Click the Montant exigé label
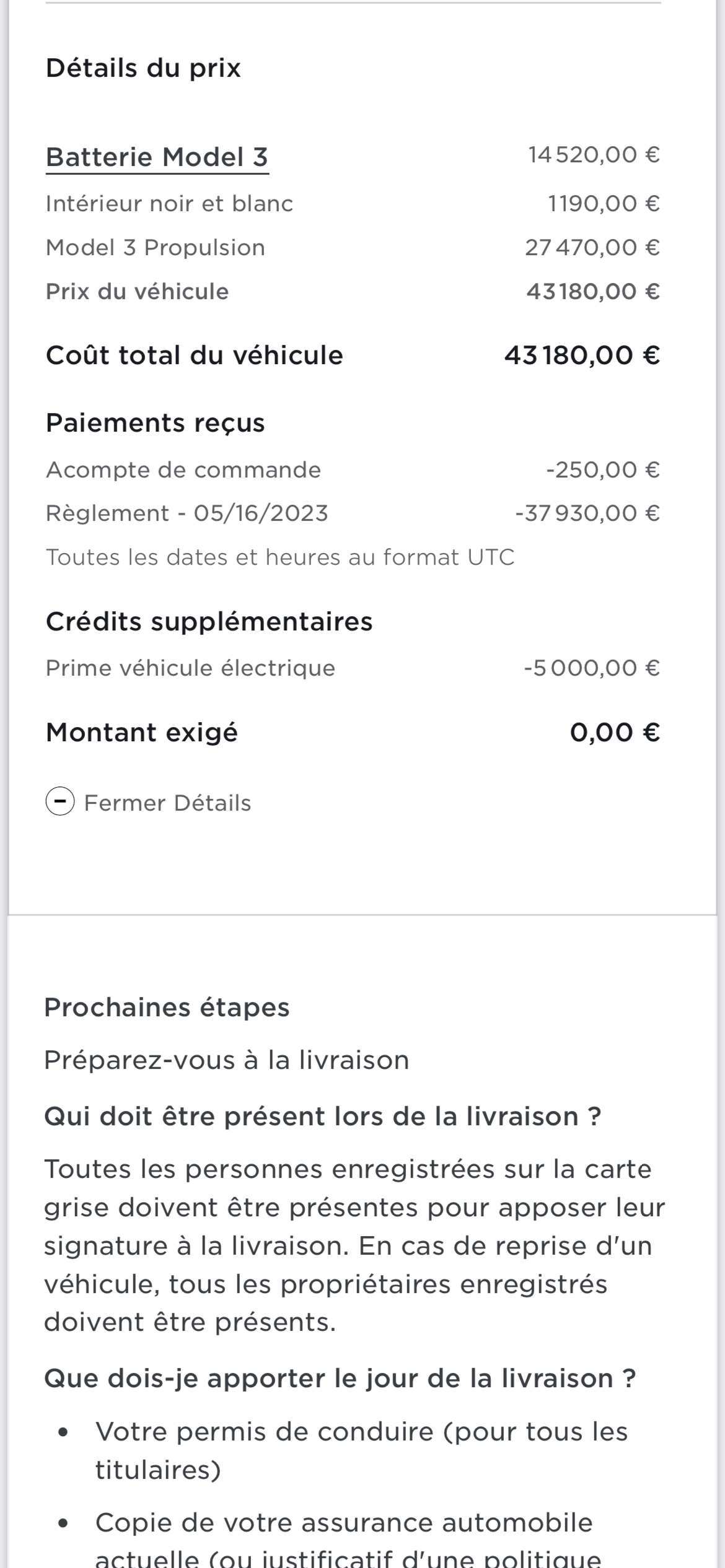Image resolution: width=725 pixels, height=1568 pixels. click(142, 733)
